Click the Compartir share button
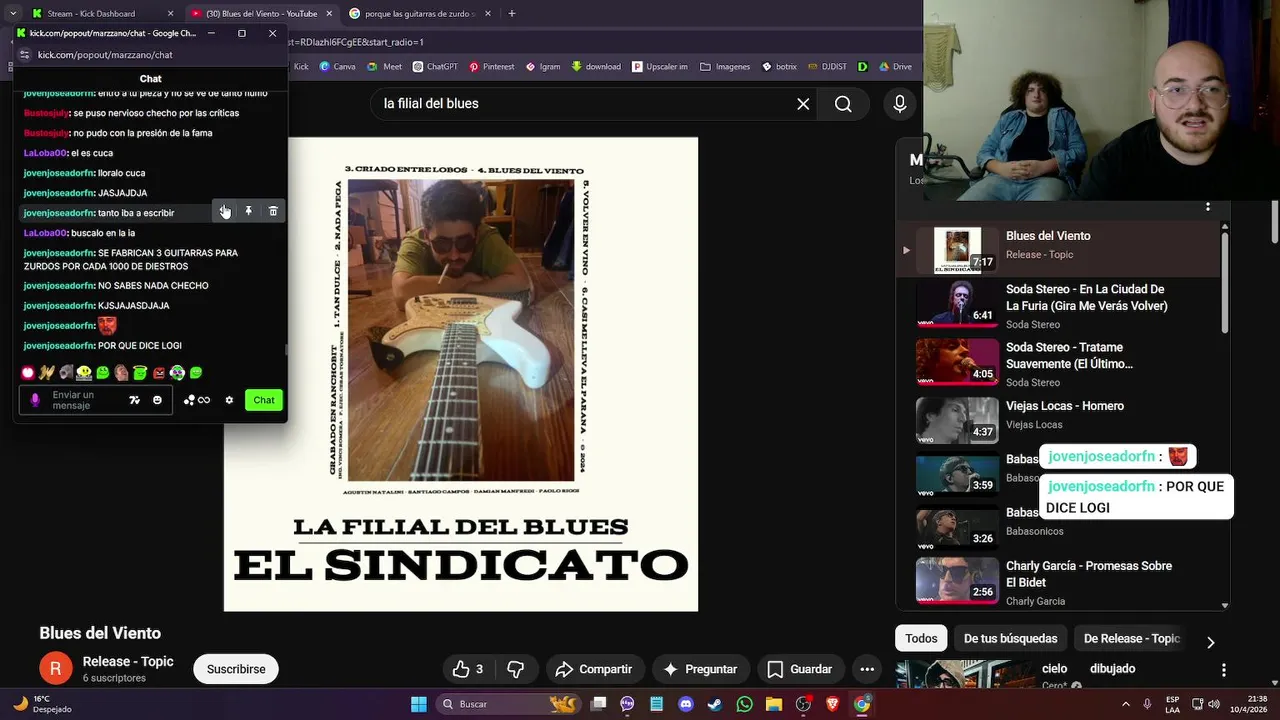The width and height of the screenshot is (1280, 720). [x=594, y=669]
